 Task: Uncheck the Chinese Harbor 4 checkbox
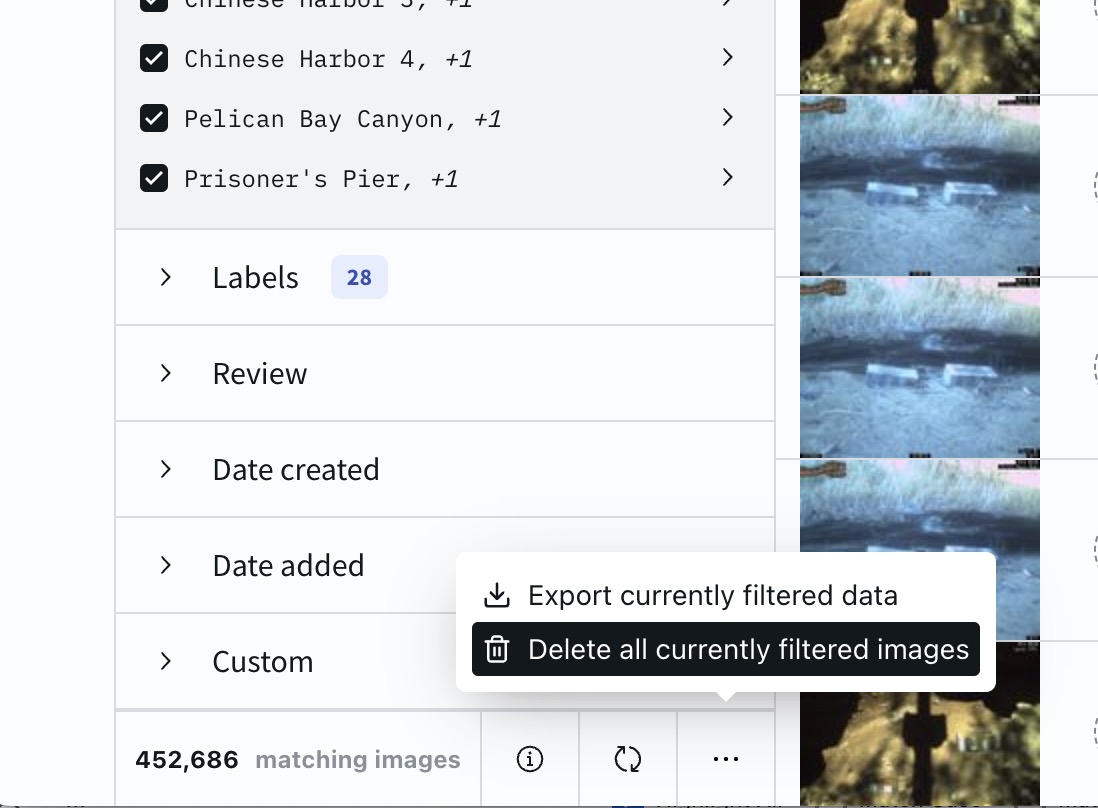[154, 59]
